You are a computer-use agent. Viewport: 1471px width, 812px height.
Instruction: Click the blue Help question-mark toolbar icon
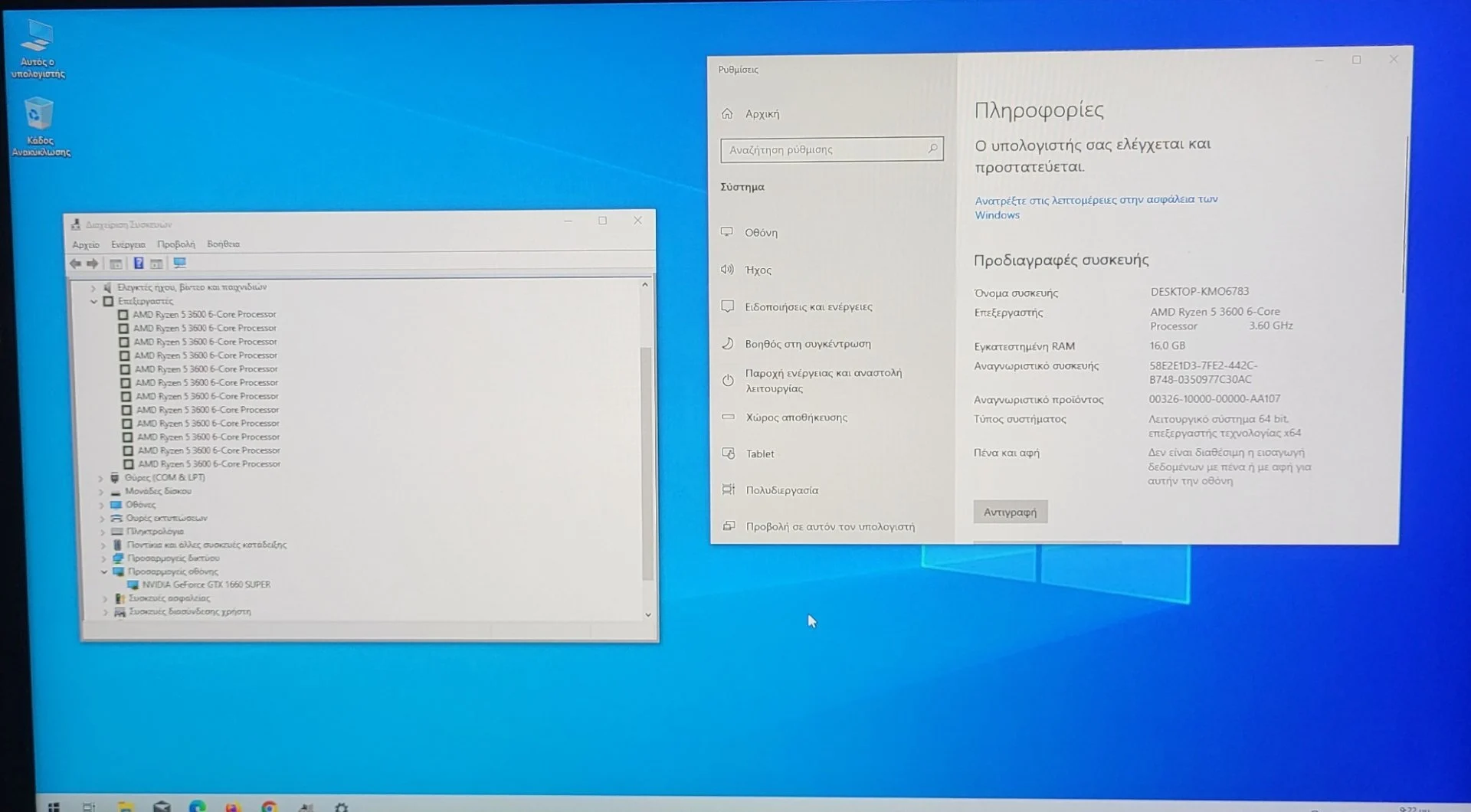click(x=139, y=263)
